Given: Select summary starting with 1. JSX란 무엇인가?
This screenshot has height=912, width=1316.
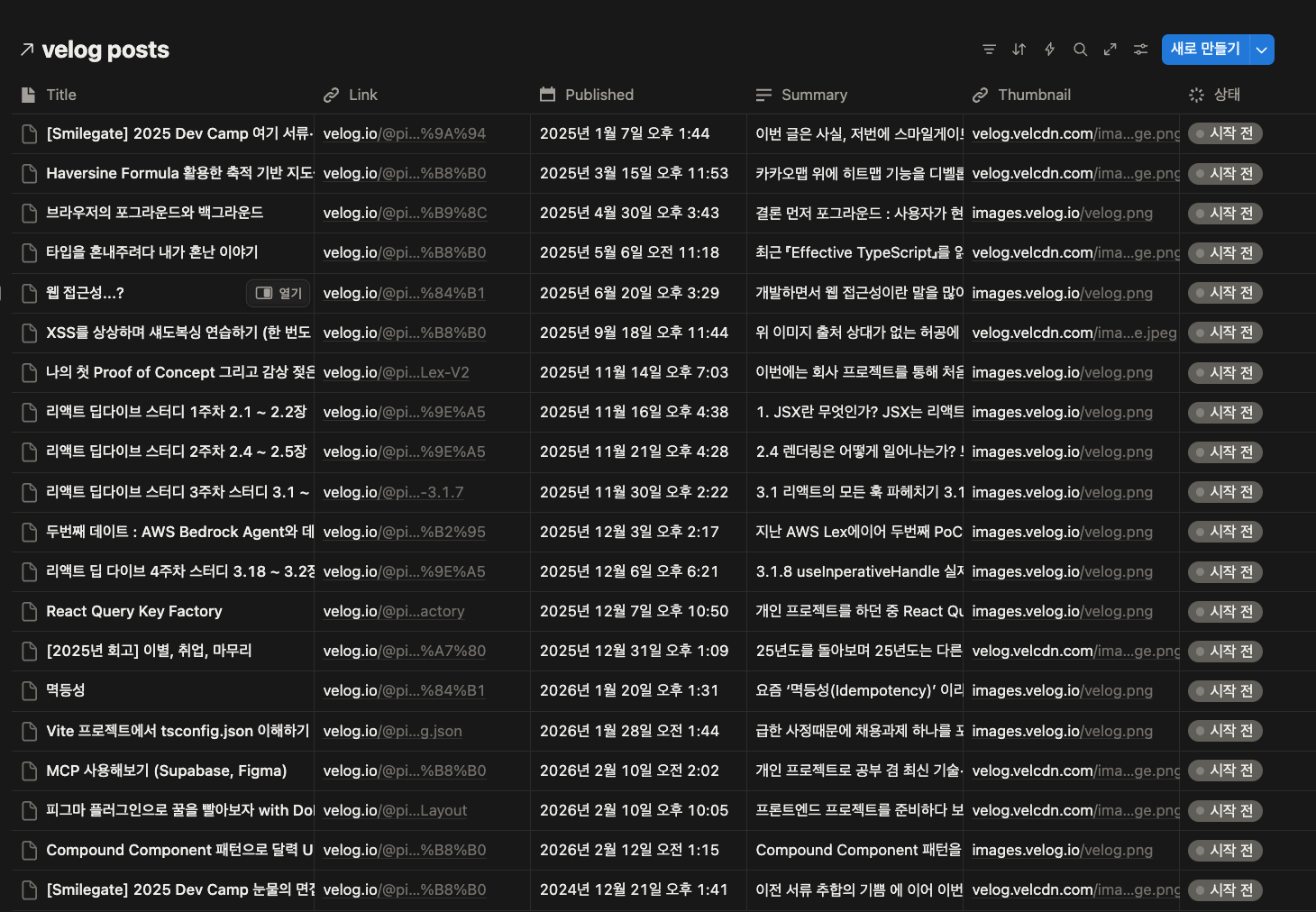Looking at the screenshot, I should click(x=859, y=413).
